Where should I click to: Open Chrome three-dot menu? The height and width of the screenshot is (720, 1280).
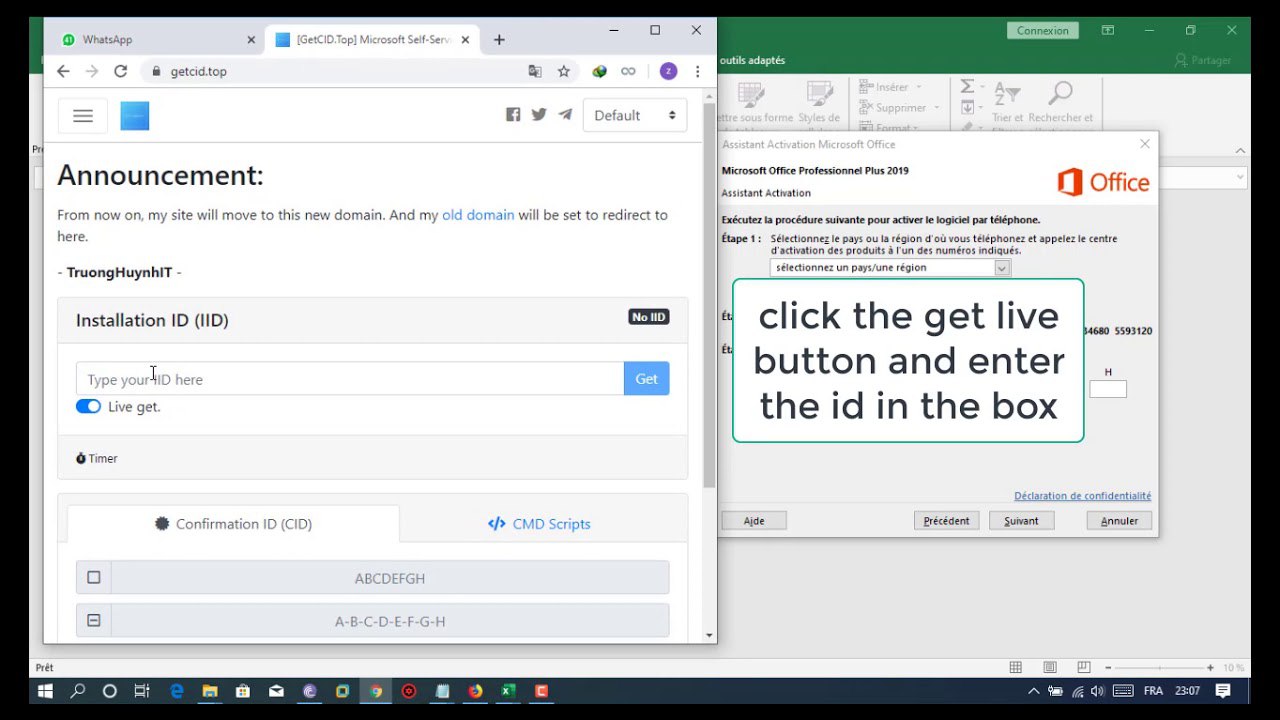point(697,71)
